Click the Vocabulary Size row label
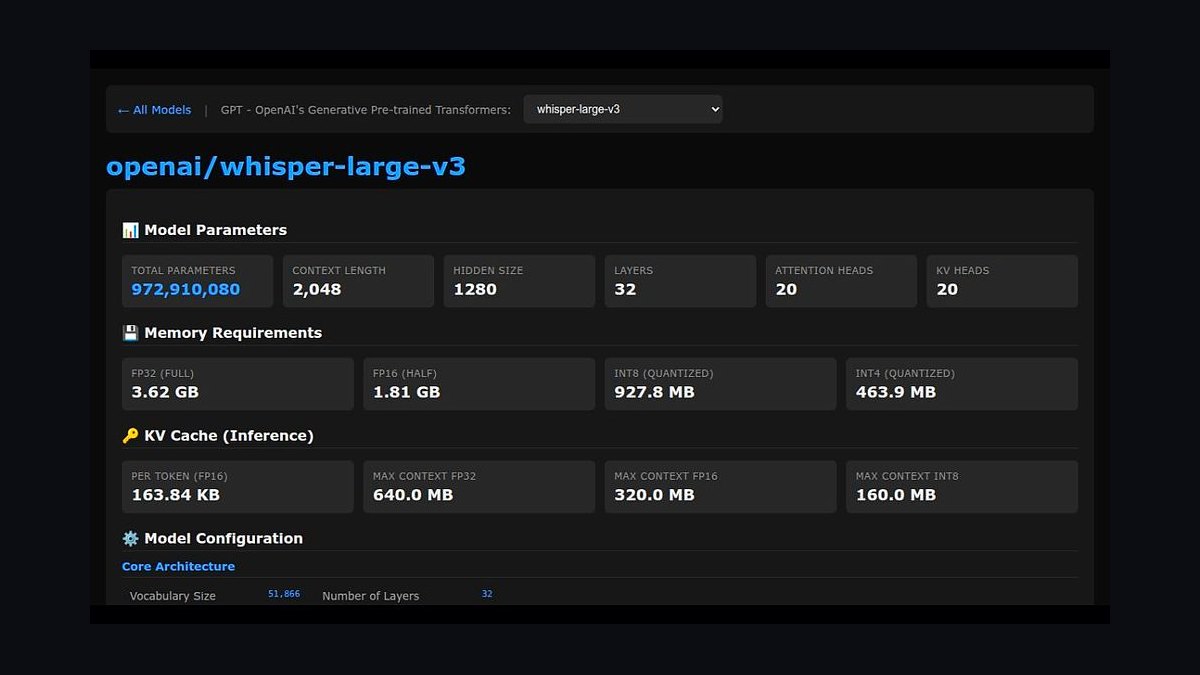 pyautogui.click(x=173, y=596)
